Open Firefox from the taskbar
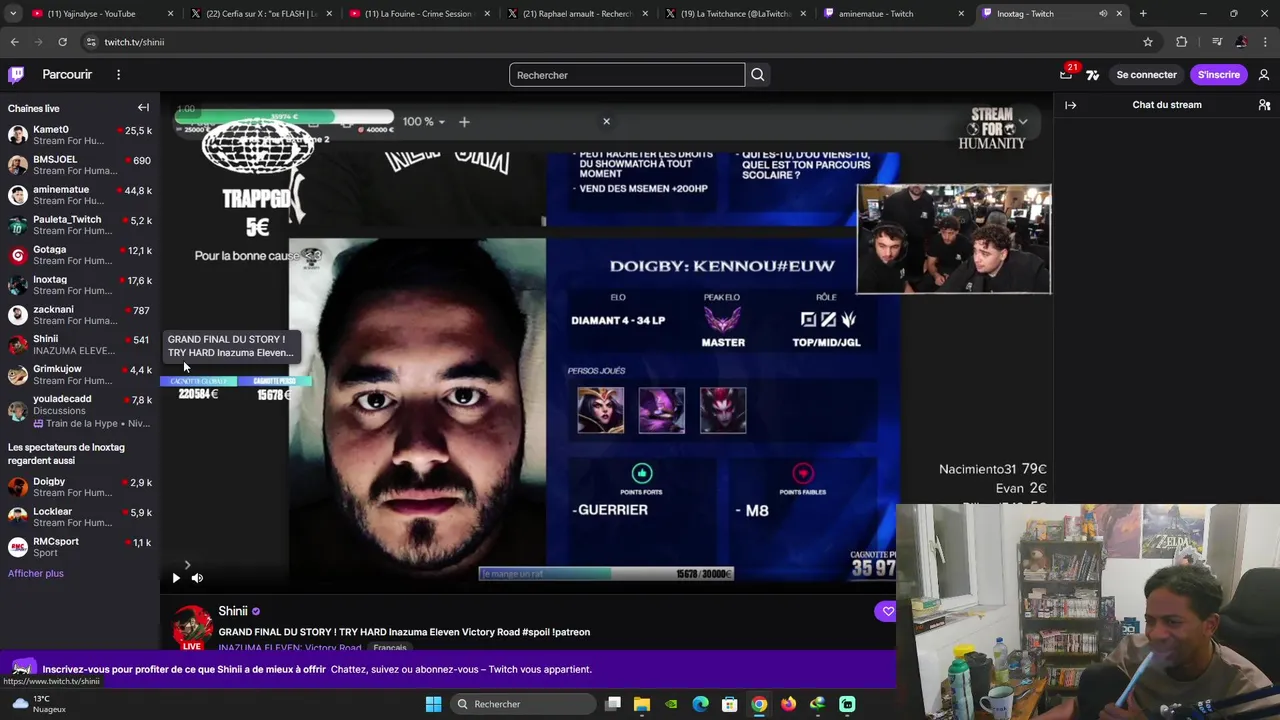The image size is (1280, 720). 789,704
